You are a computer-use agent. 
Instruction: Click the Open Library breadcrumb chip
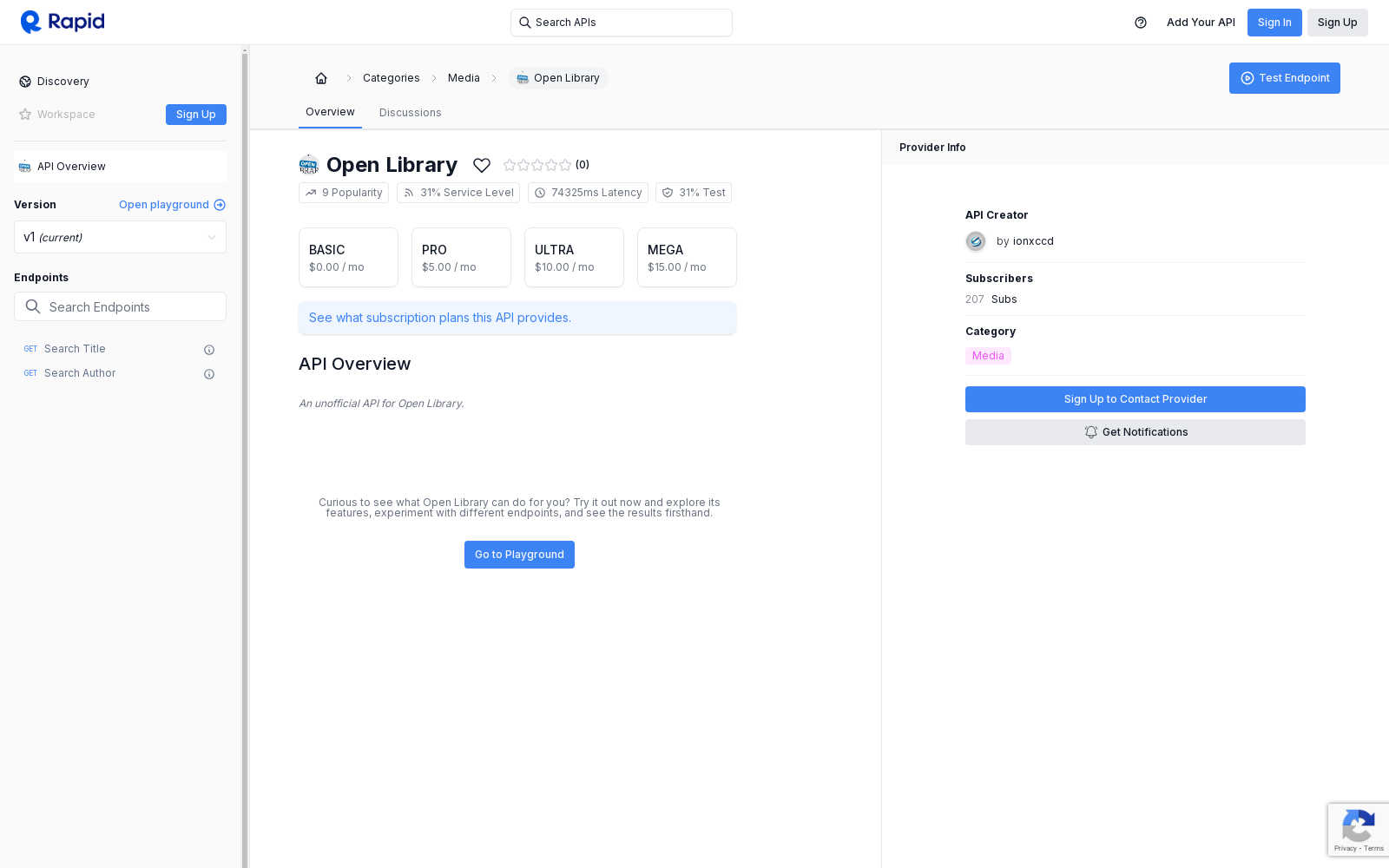[x=558, y=78]
